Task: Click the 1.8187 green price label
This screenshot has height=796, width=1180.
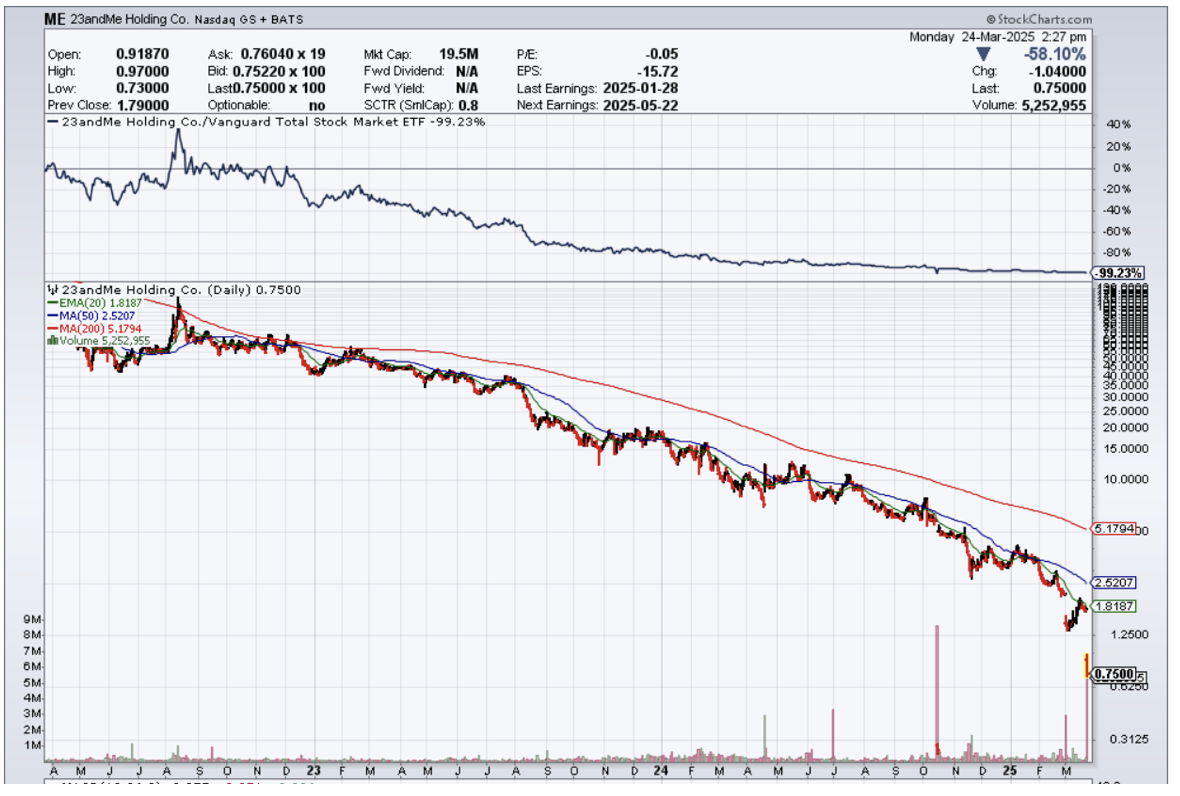Action: pyautogui.click(x=1115, y=606)
